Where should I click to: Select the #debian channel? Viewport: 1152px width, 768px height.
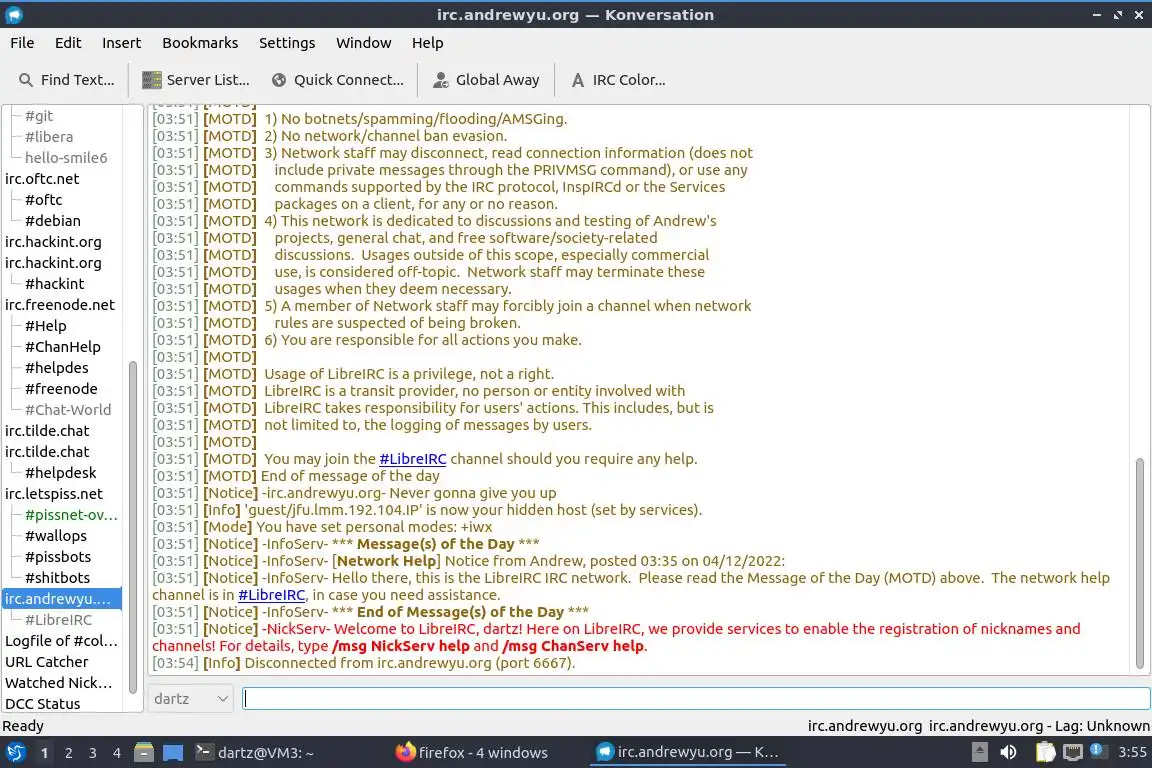tap(52, 220)
